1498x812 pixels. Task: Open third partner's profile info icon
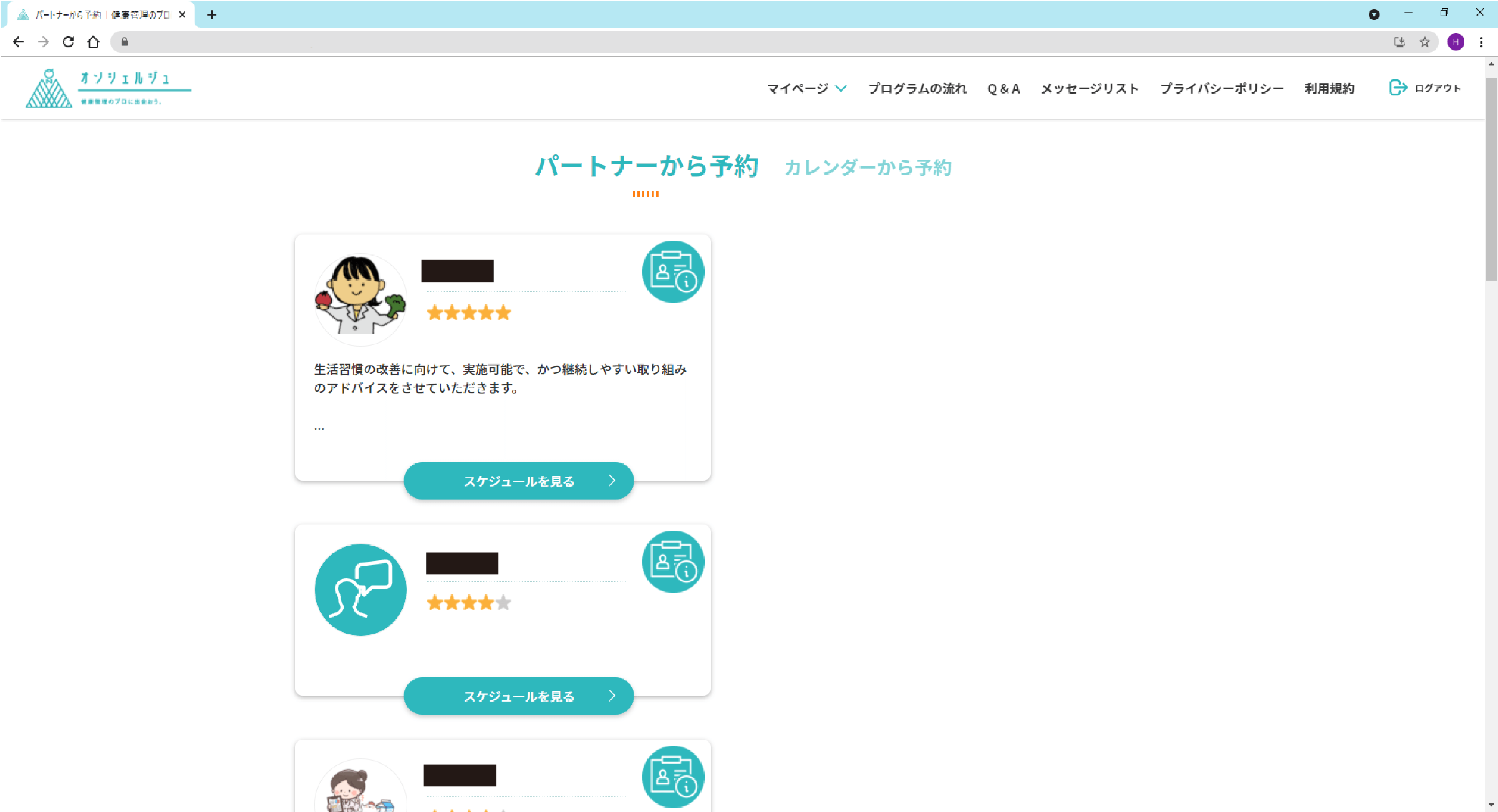673,776
